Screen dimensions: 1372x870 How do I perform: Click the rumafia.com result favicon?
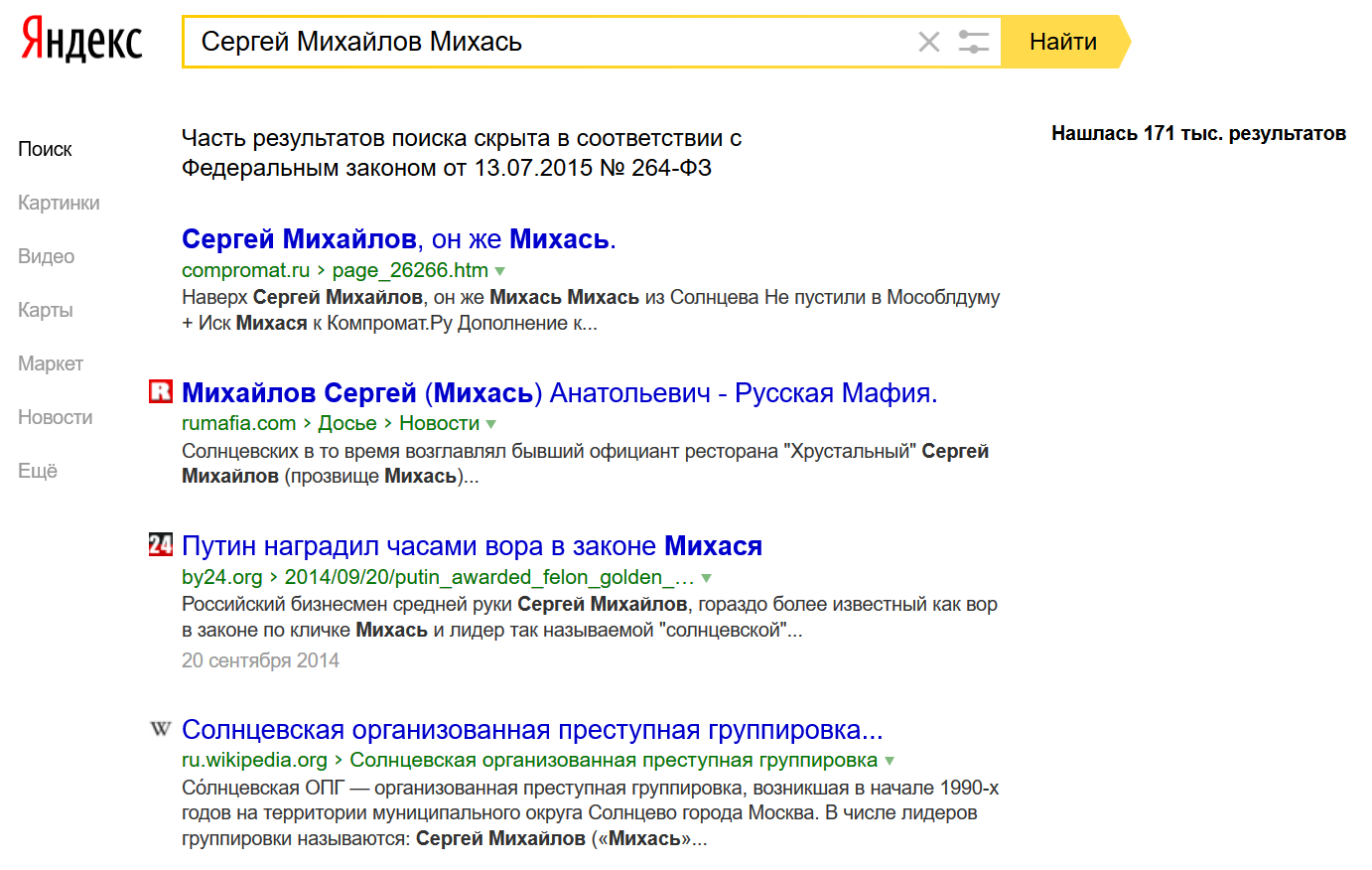[161, 392]
